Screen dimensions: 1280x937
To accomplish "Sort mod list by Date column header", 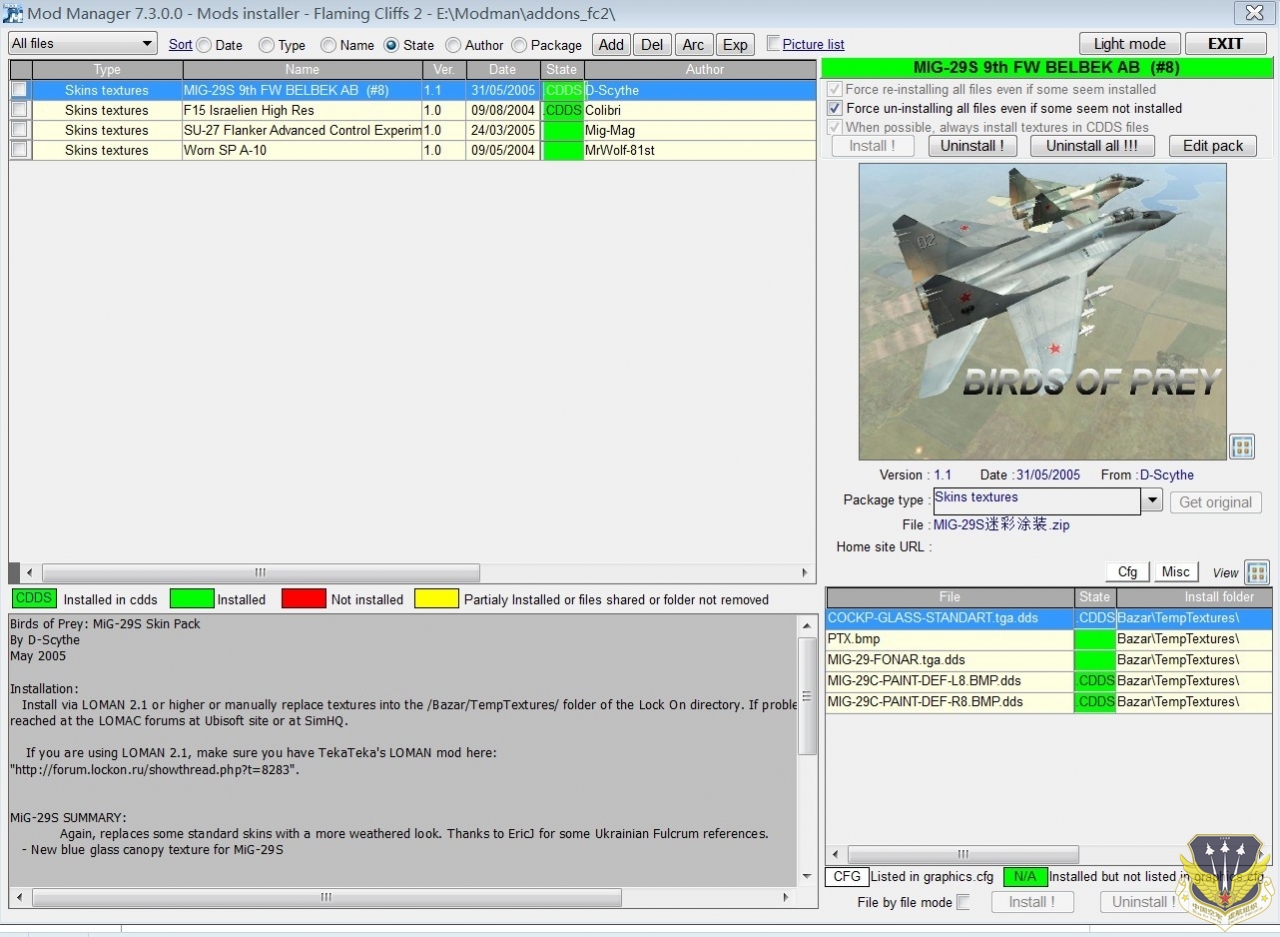I will [x=503, y=70].
